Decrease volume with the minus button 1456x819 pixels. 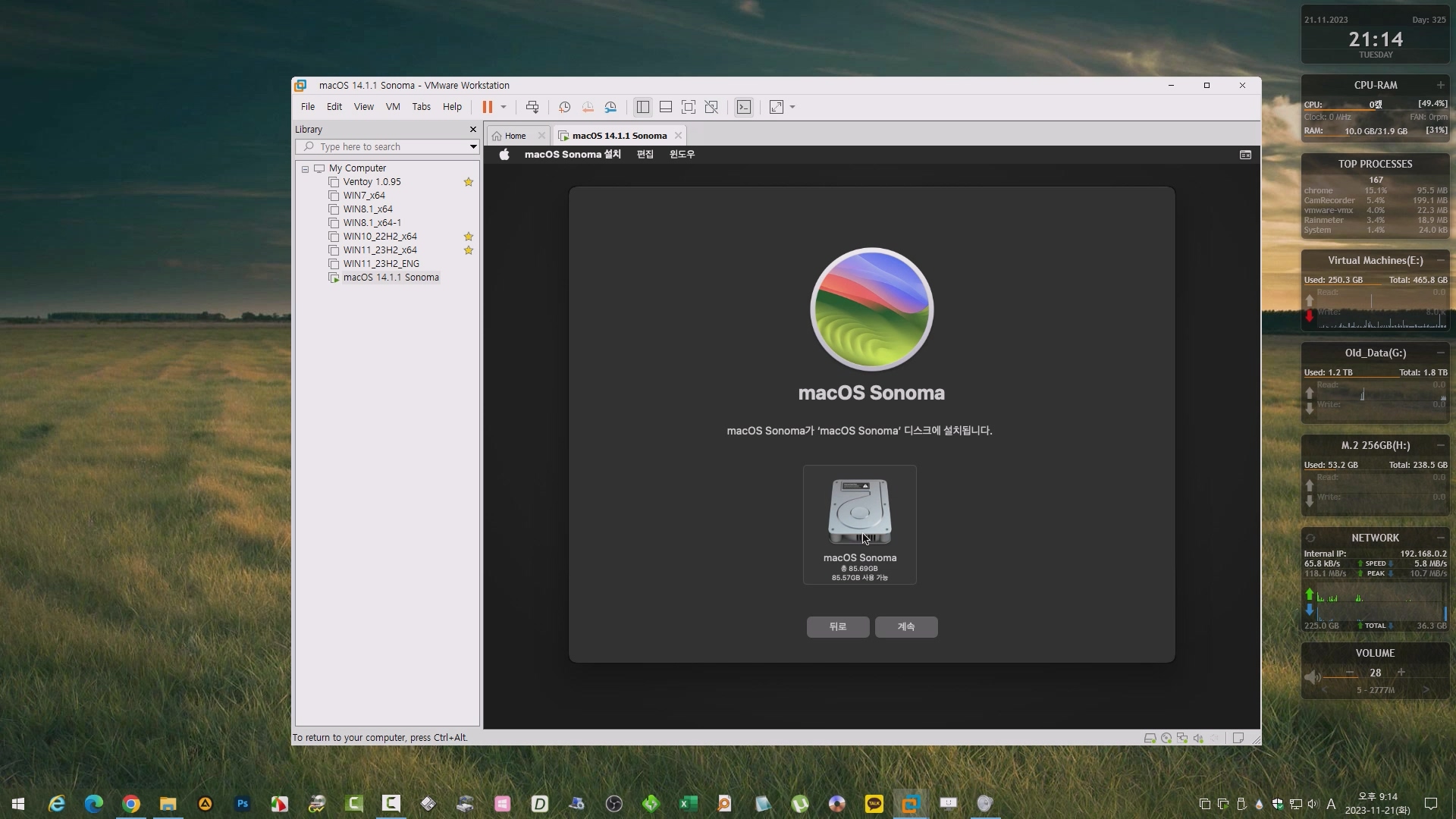pos(1350,673)
